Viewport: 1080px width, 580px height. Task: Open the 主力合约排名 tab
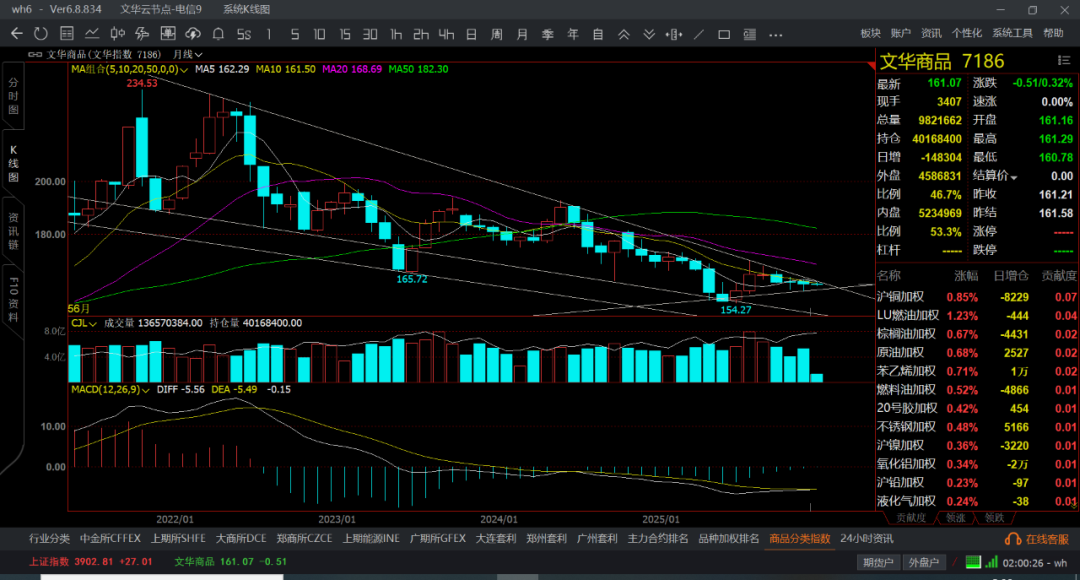pos(658,539)
